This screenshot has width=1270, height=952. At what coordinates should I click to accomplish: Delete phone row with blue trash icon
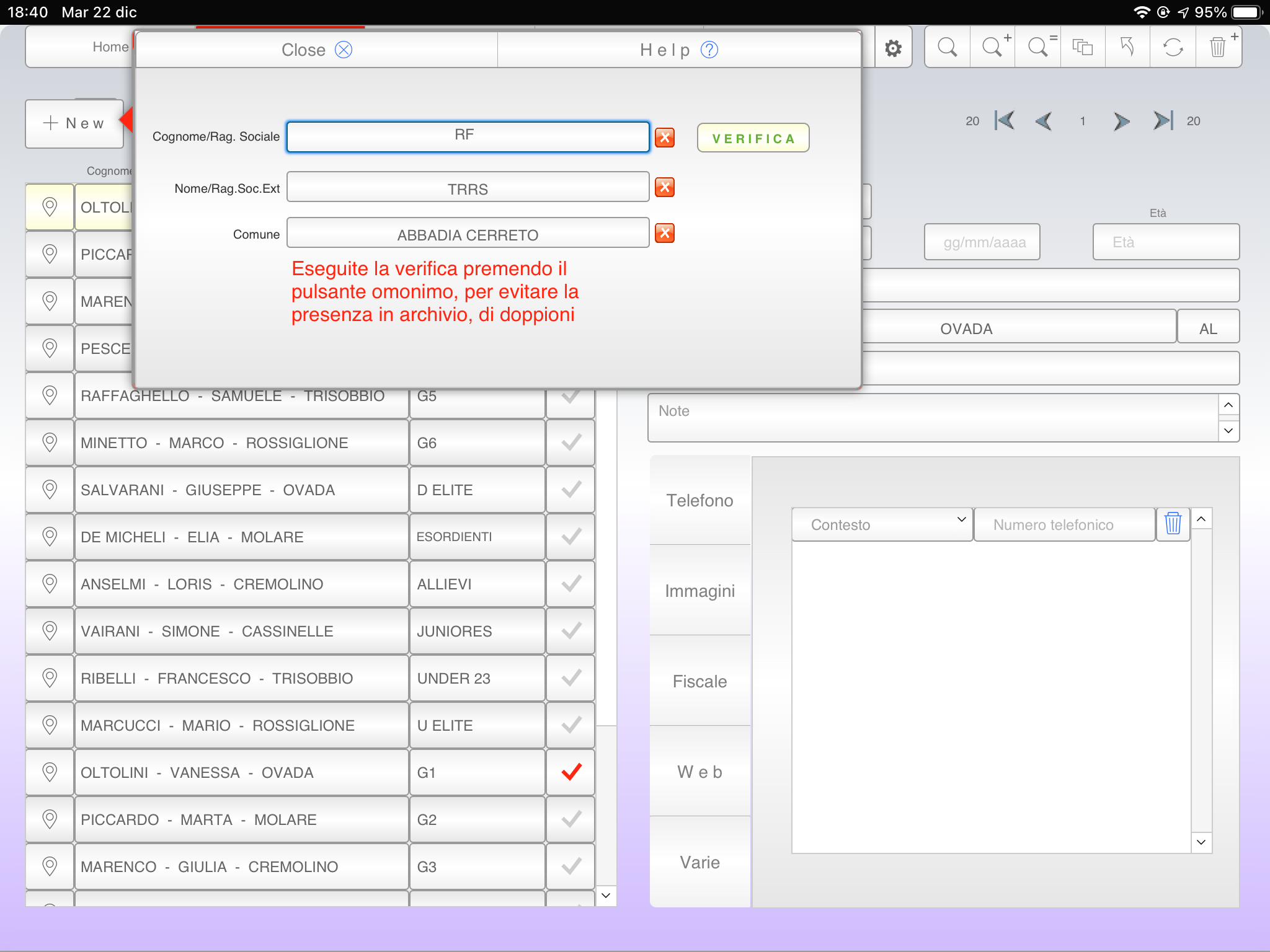click(x=1173, y=524)
